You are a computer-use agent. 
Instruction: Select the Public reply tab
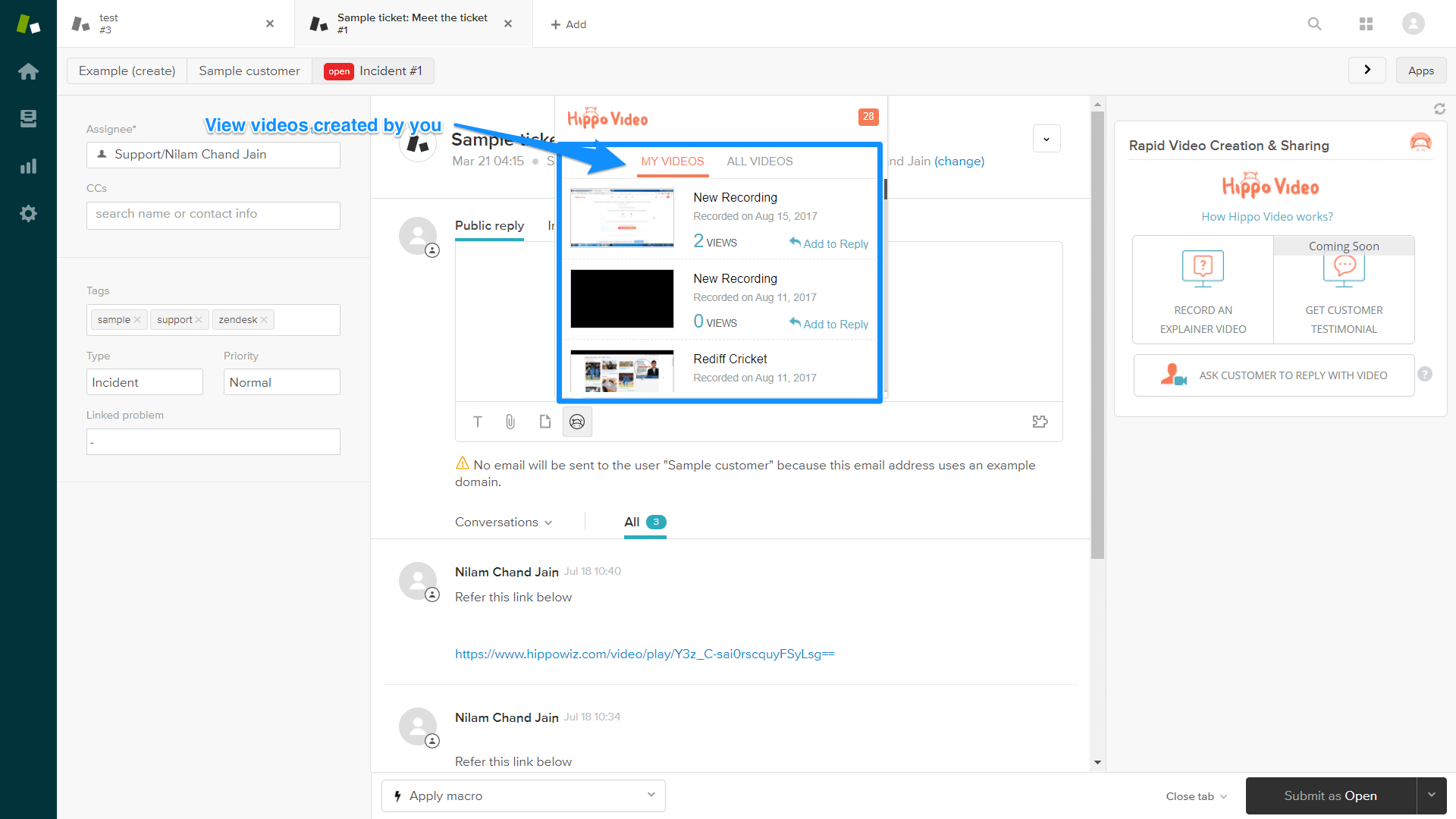point(489,225)
